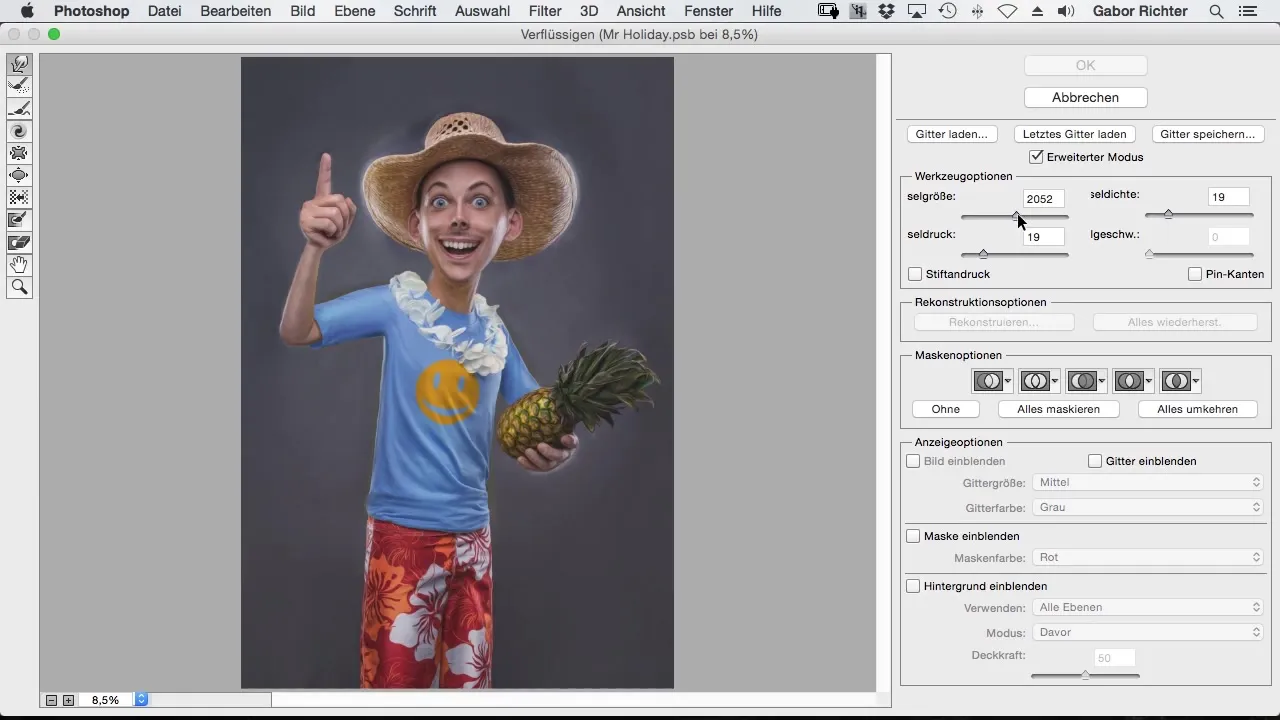Select the Zoom magnifier tool

click(x=19, y=288)
